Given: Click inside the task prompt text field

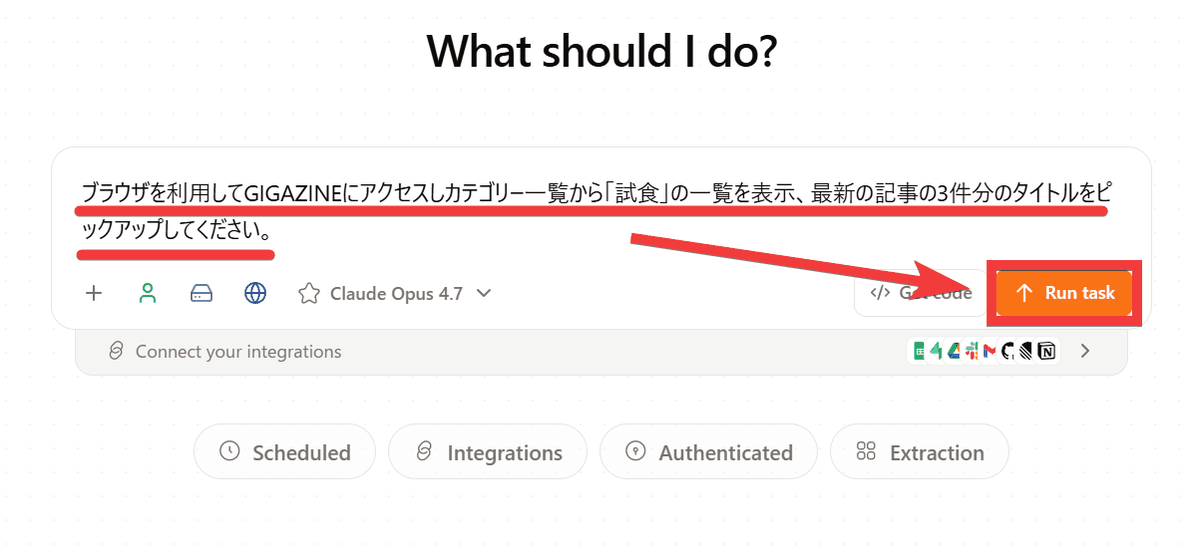Looking at the screenshot, I should pyautogui.click(x=600, y=210).
